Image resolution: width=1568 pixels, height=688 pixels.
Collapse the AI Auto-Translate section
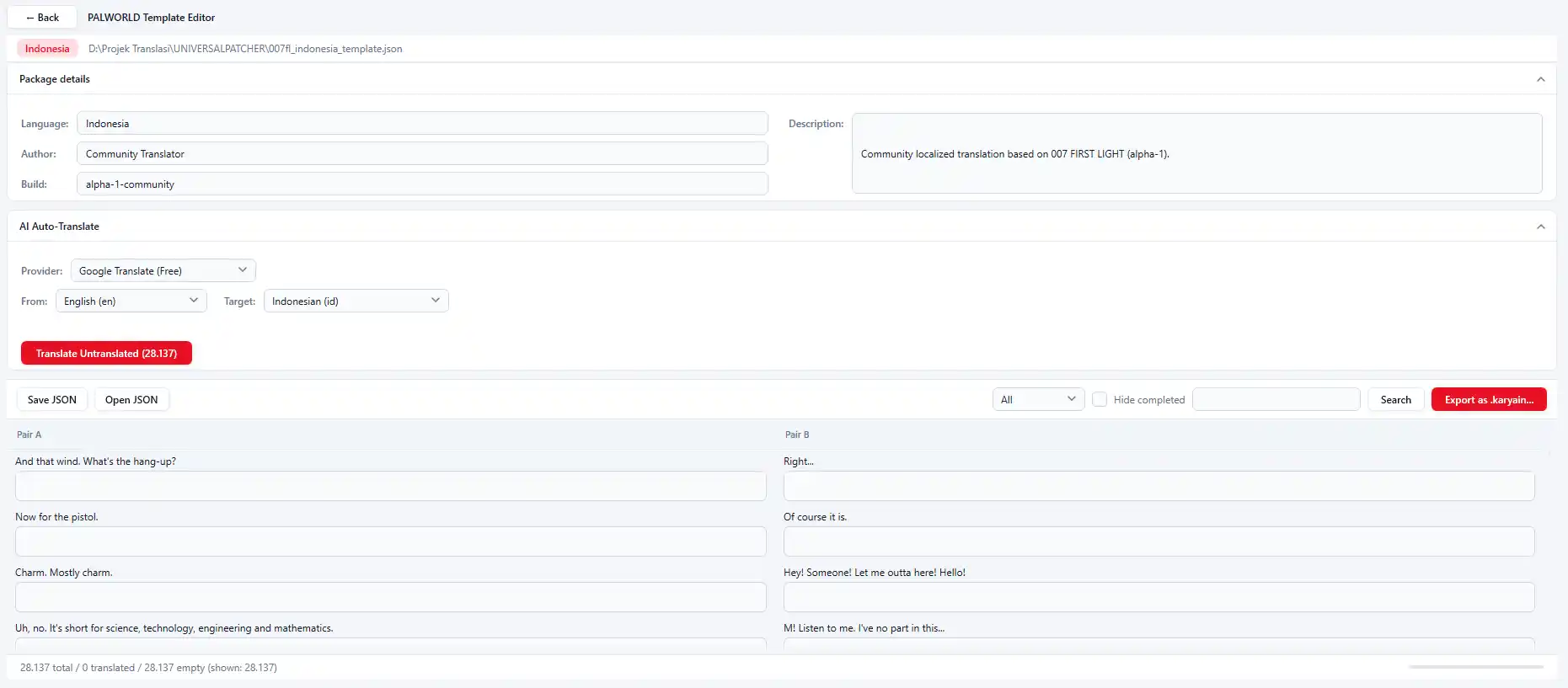point(1540,227)
